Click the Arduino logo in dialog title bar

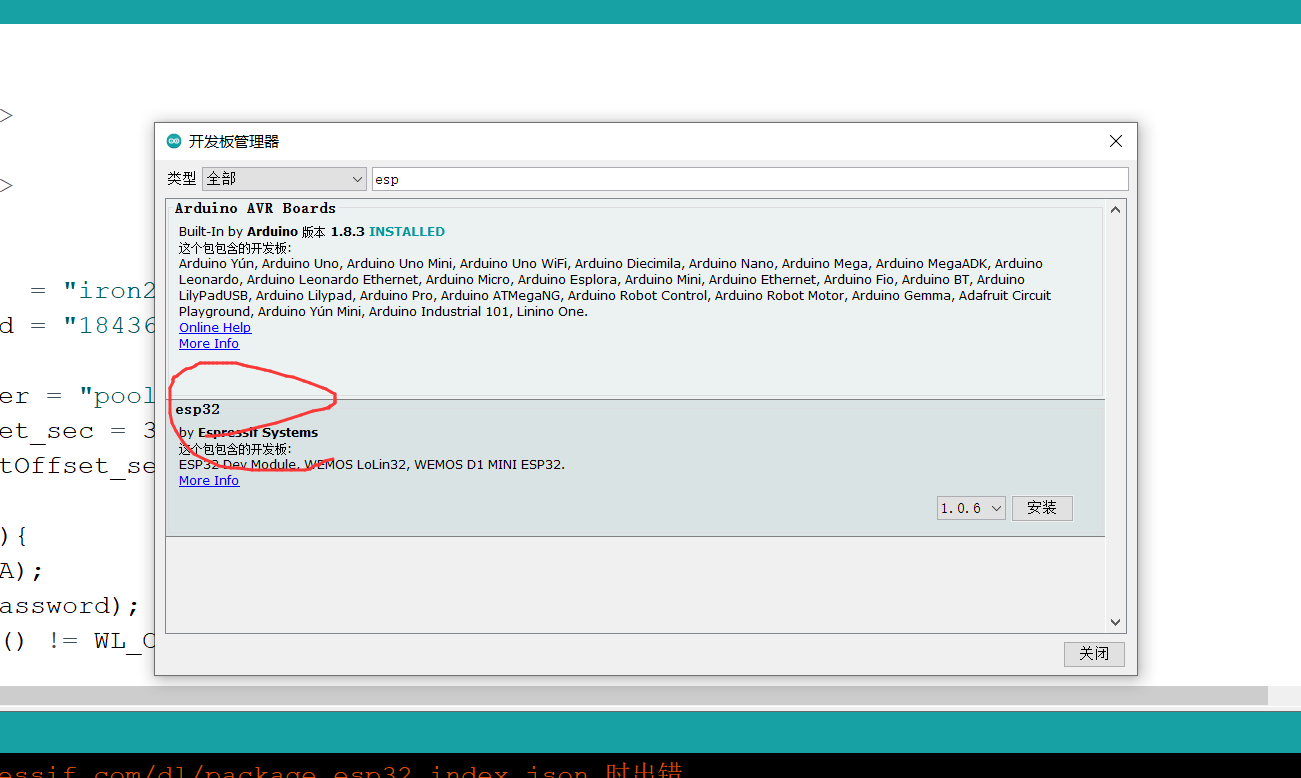coord(174,141)
